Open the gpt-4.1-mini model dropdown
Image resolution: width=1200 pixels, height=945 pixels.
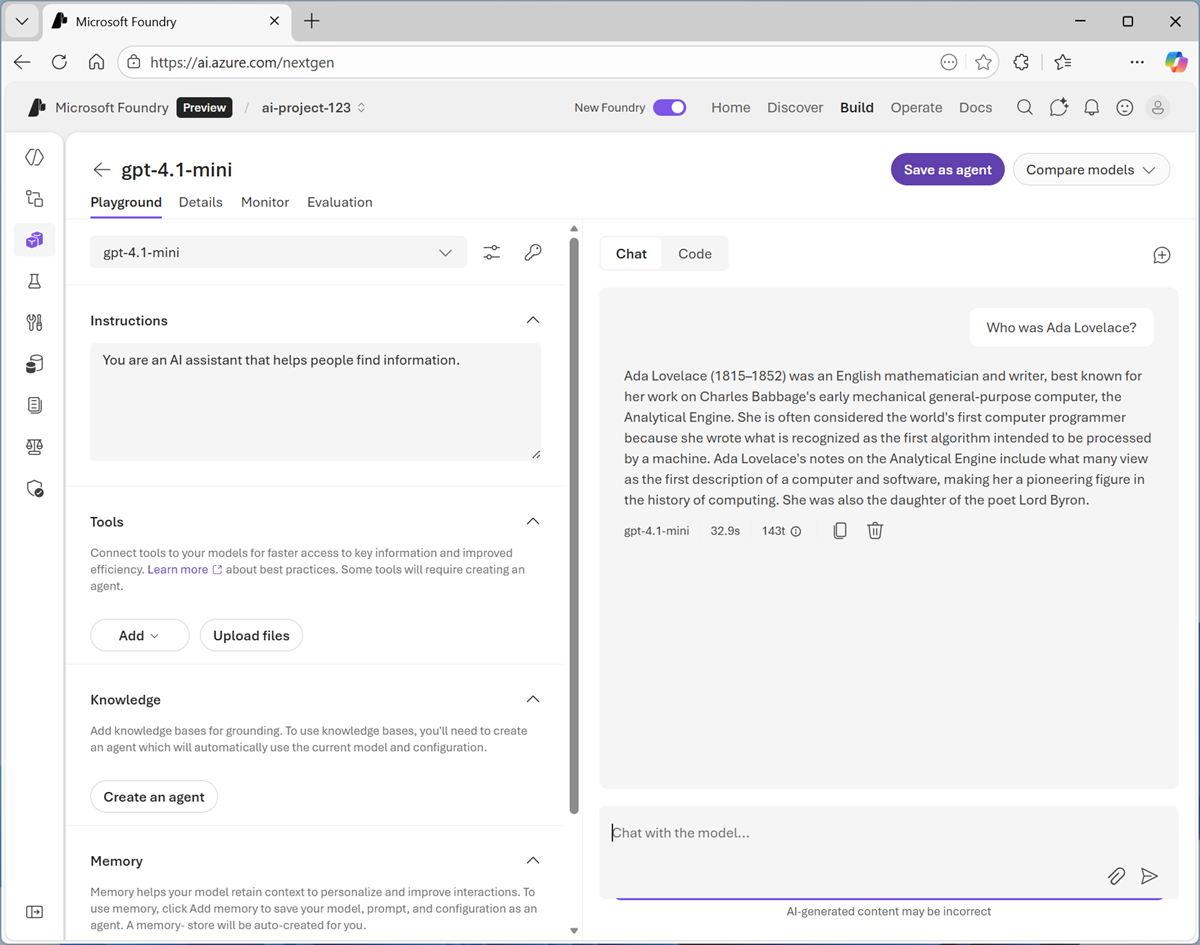[x=278, y=253]
